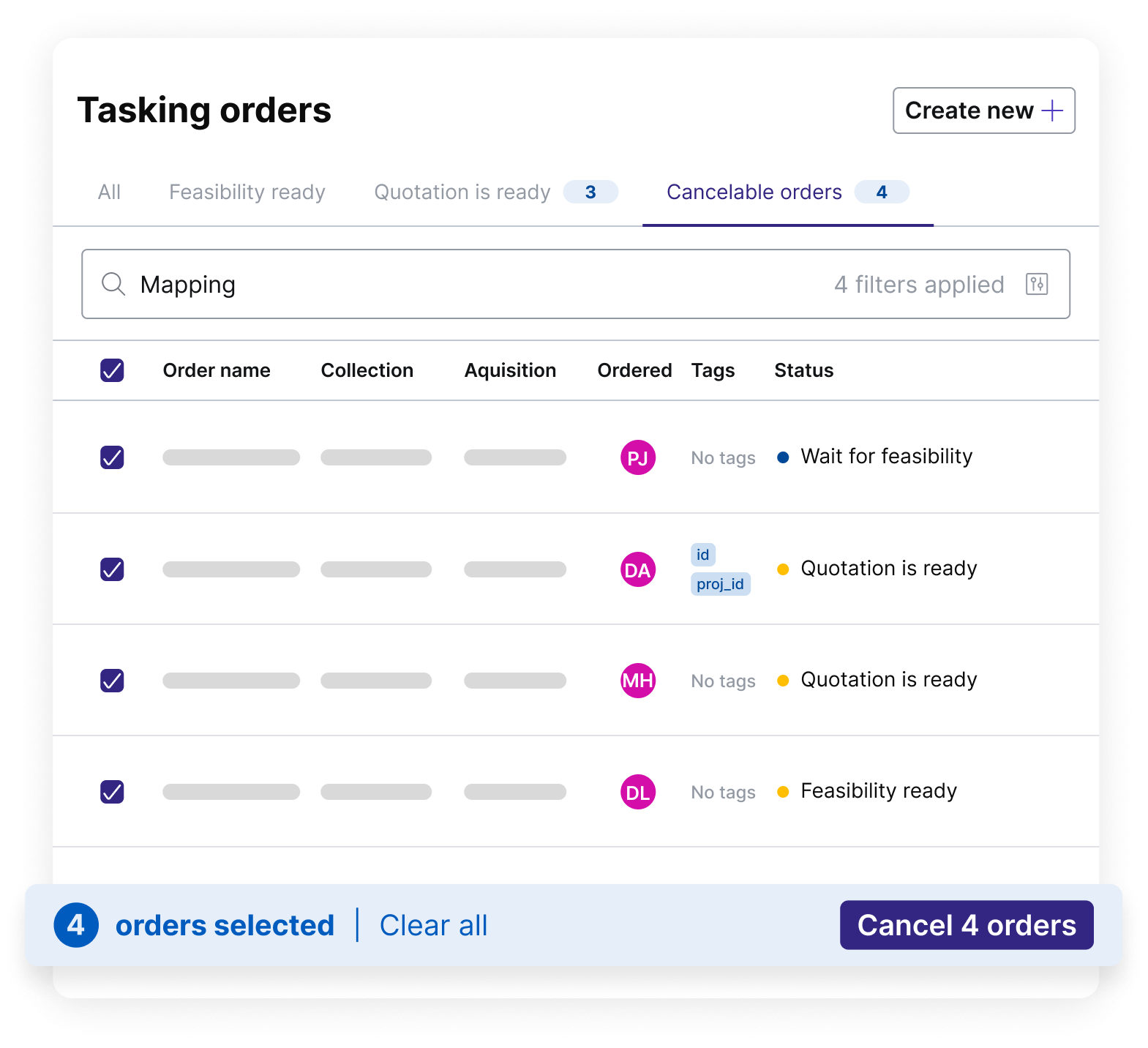The height and width of the screenshot is (1048, 1148).
Task: Click the Tags column header
Action: [x=713, y=370]
